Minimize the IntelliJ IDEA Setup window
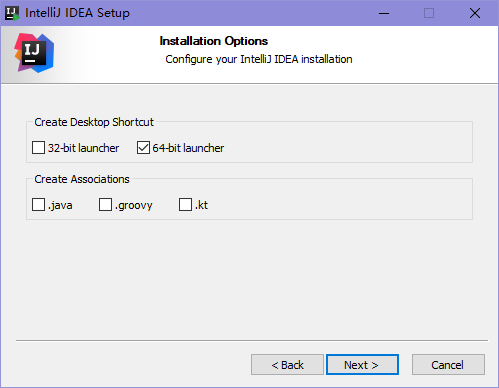This screenshot has height=388, width=499. point(384,13)
